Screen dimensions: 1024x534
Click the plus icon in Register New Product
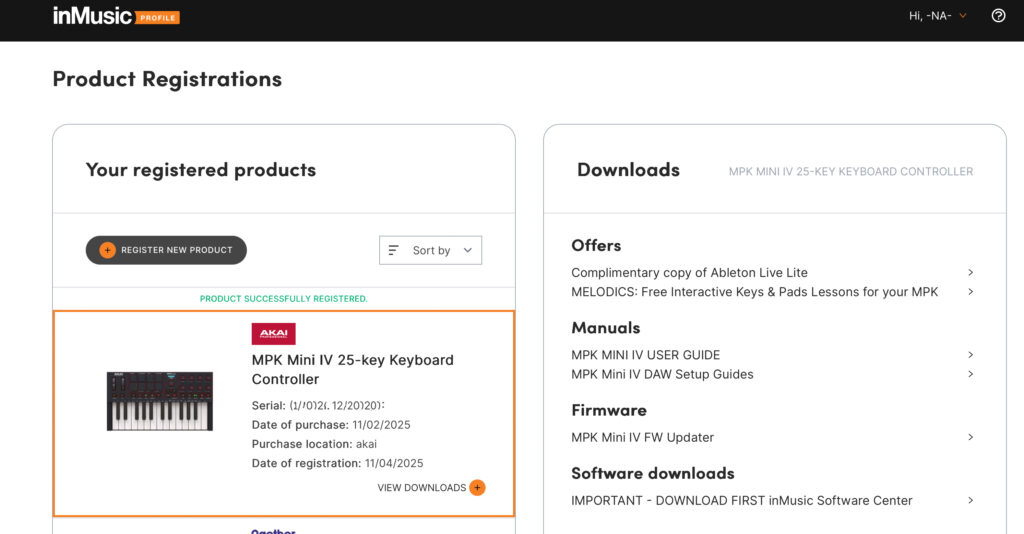coord(107,250)
